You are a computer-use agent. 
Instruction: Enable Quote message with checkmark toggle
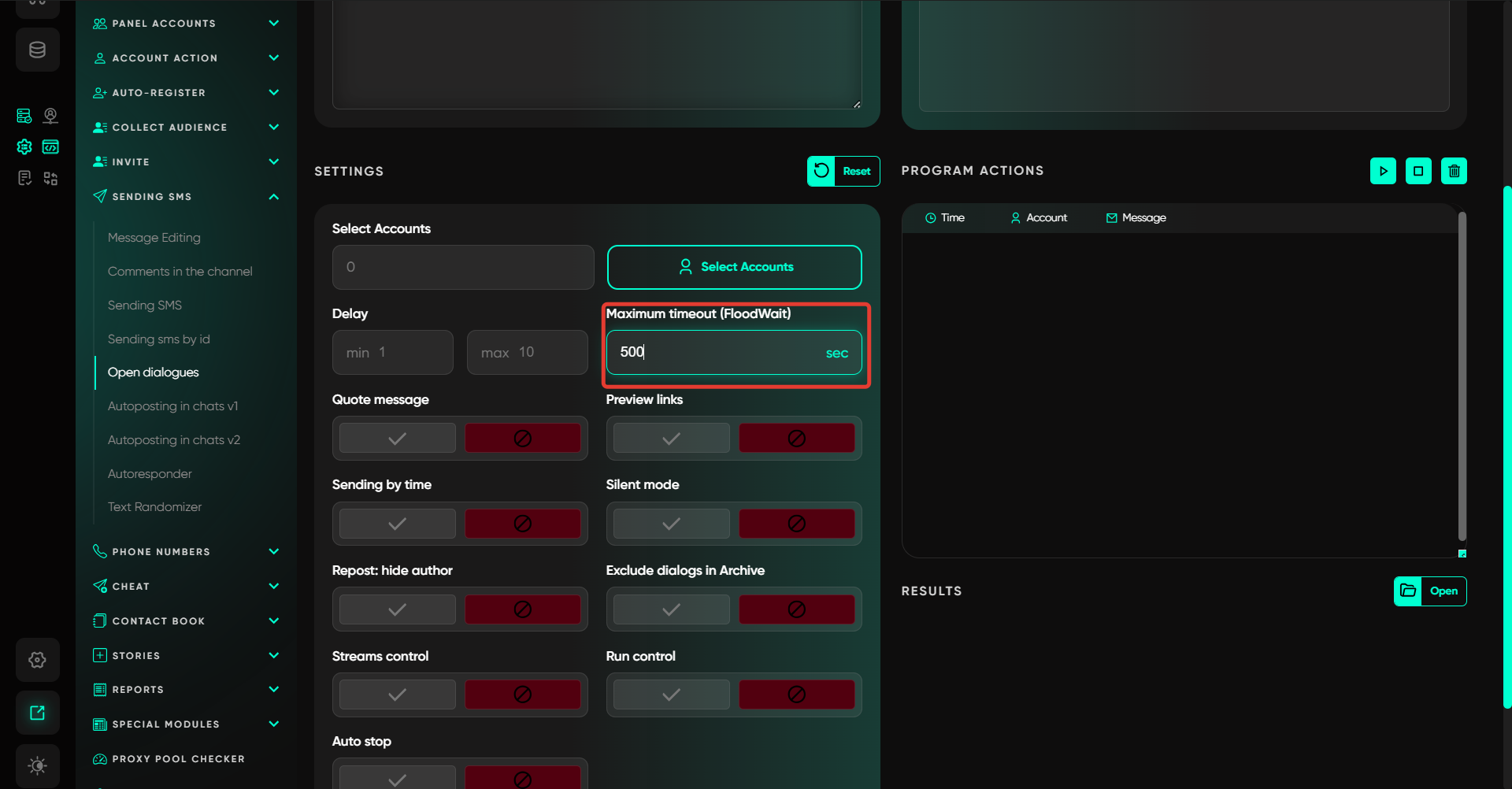pyautogui.click(x=398, y=439)
